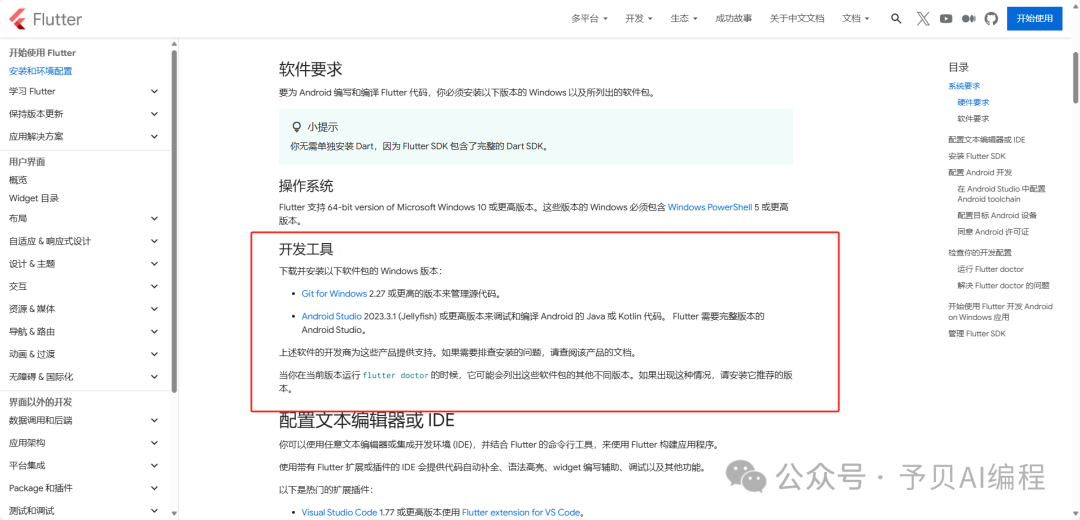Screen dimensions: 1080x520
Task: Click the 用户界面 sidebar heading
Action: tap(27, 162)
